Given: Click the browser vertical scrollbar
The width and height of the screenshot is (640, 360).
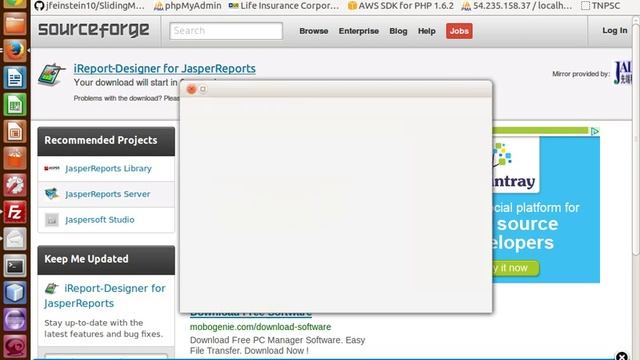Looking at the screenshot, I should pyautogui.click(x=636, y=139).
